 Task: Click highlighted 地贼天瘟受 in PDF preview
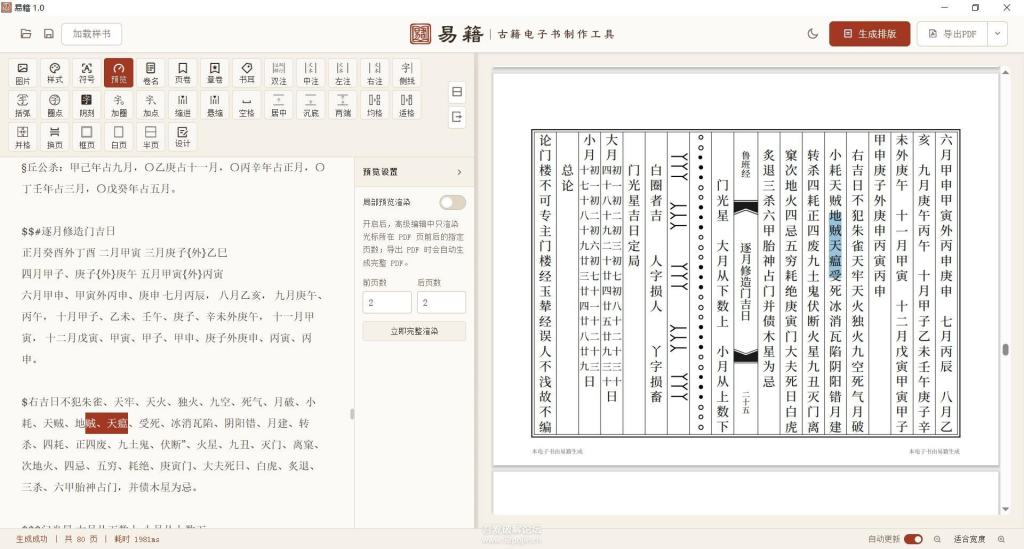pyautogui.click(x=835, y=245)
